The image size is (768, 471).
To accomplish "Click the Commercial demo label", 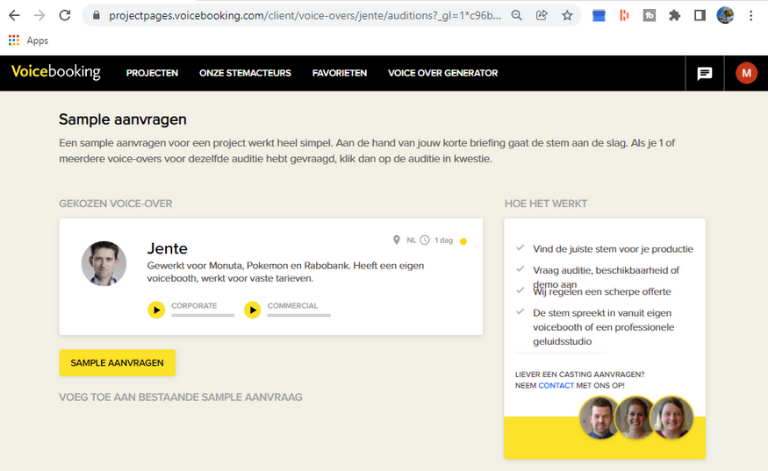I will pos(292,306).
